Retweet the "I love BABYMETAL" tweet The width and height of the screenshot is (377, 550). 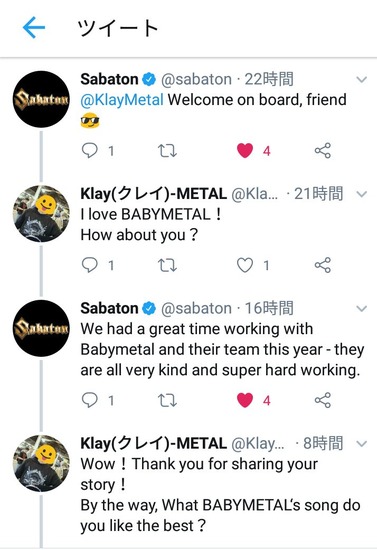[167, 265]
